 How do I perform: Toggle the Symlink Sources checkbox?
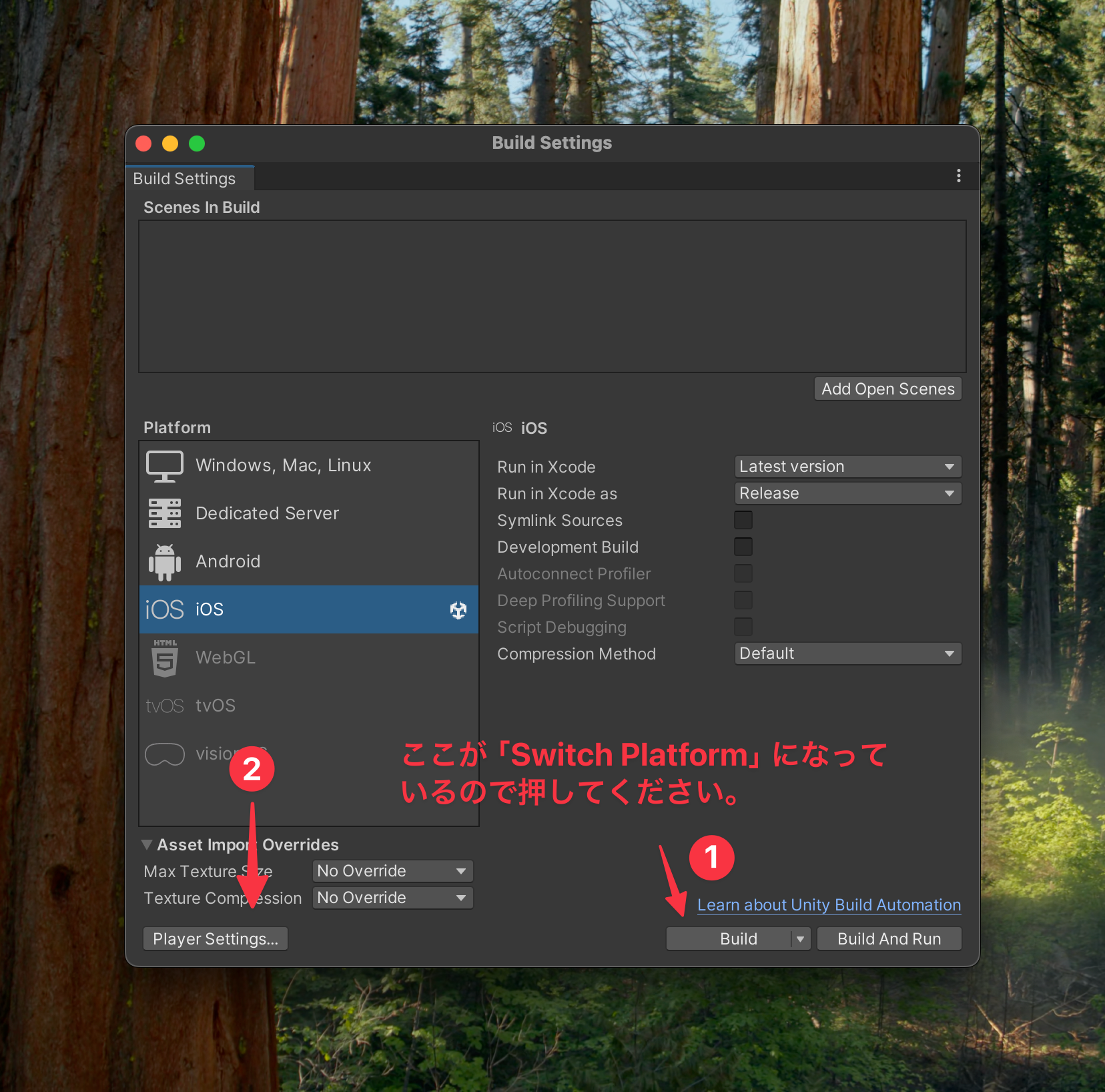[743, 520]
